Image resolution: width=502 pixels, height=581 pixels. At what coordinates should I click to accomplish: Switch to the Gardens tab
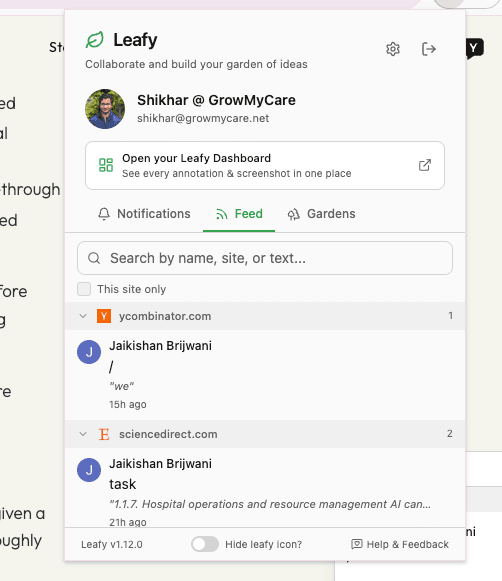coord(321,214)
